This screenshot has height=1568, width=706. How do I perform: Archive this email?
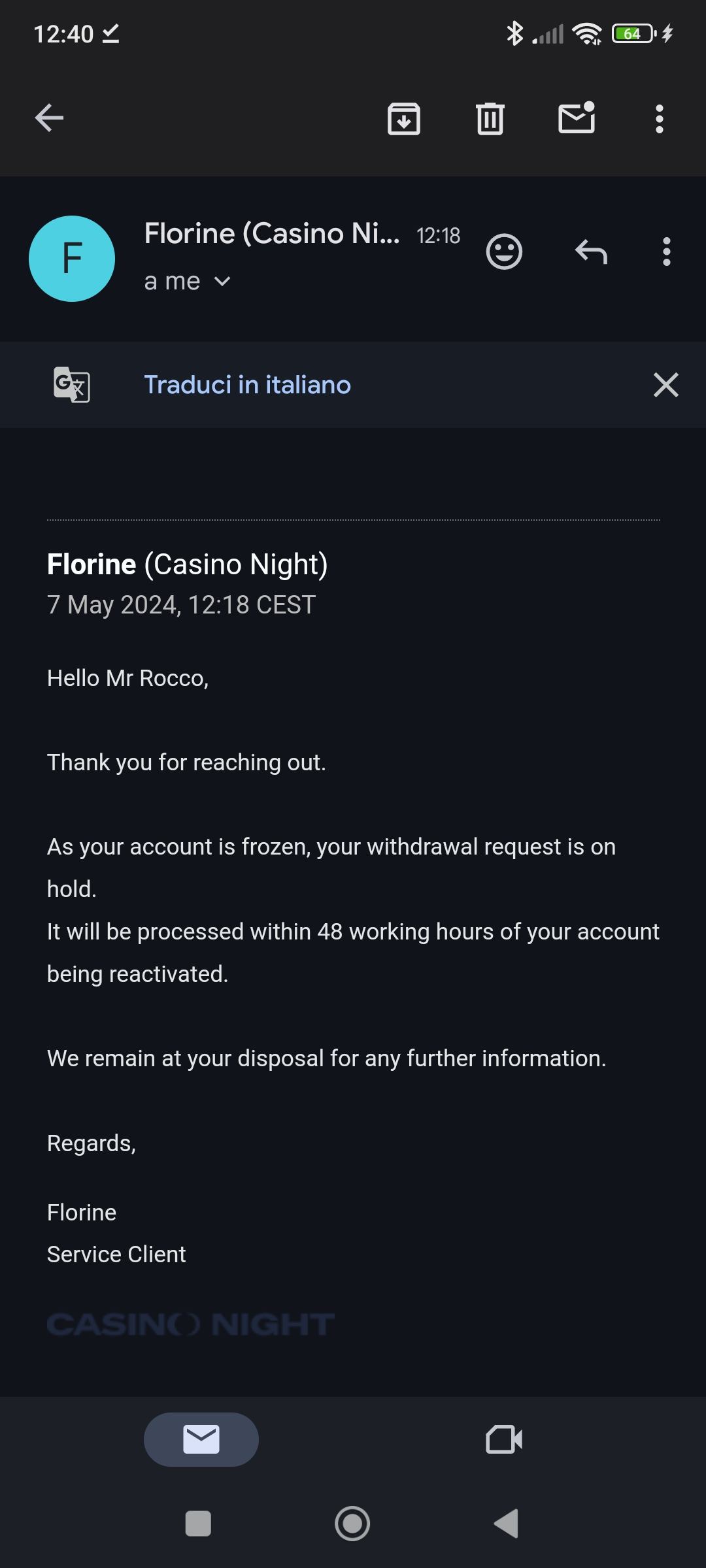pyautogui.click(x=404, y=119)
